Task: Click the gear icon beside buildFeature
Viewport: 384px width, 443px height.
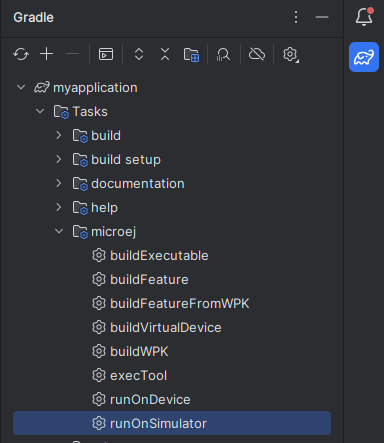Action: 99,279
